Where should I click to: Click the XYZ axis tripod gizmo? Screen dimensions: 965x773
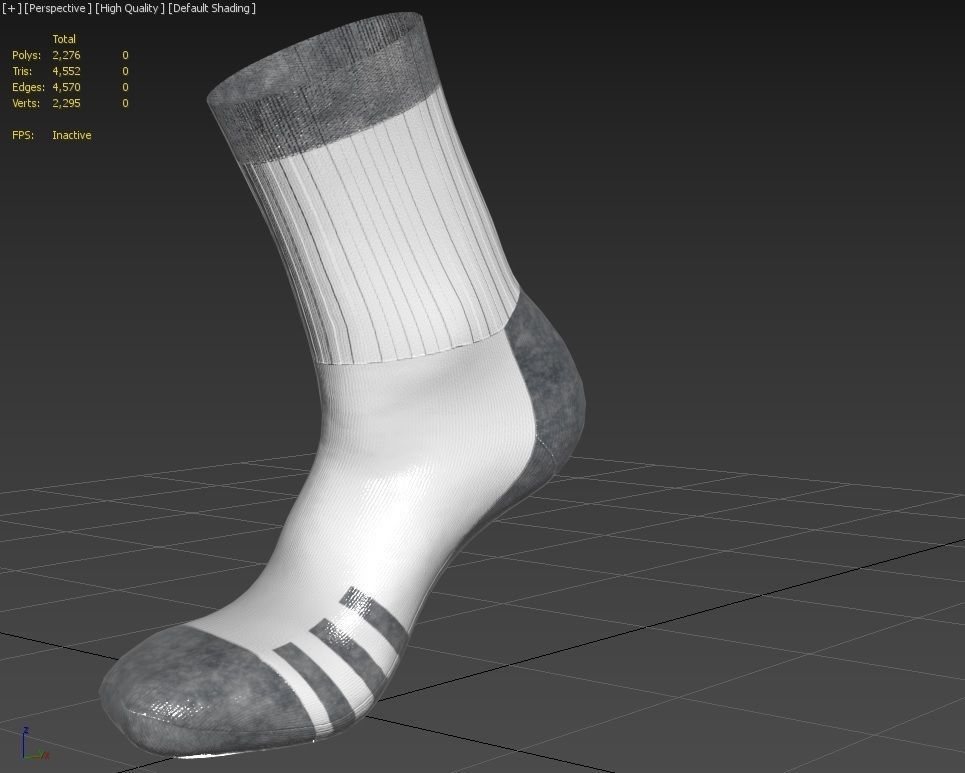(x=34, y=743)
